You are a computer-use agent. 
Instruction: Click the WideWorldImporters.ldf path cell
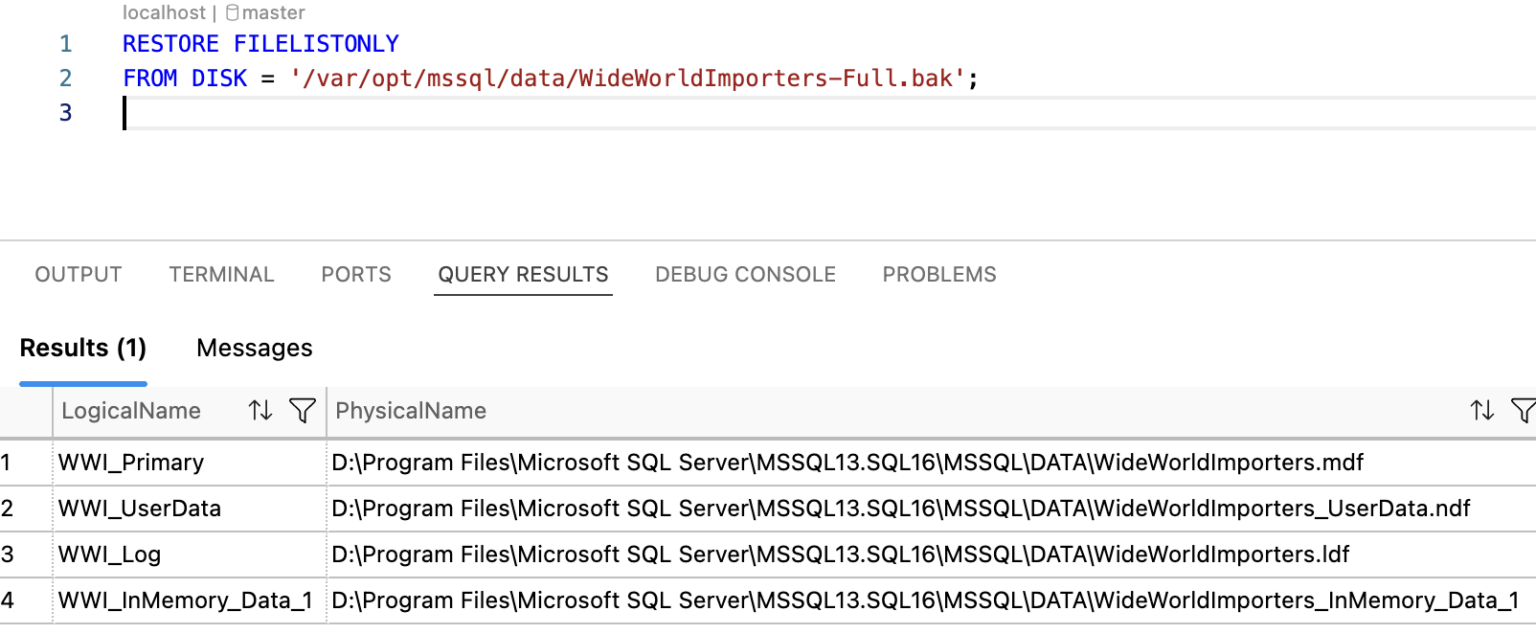(x=931, y=554)
